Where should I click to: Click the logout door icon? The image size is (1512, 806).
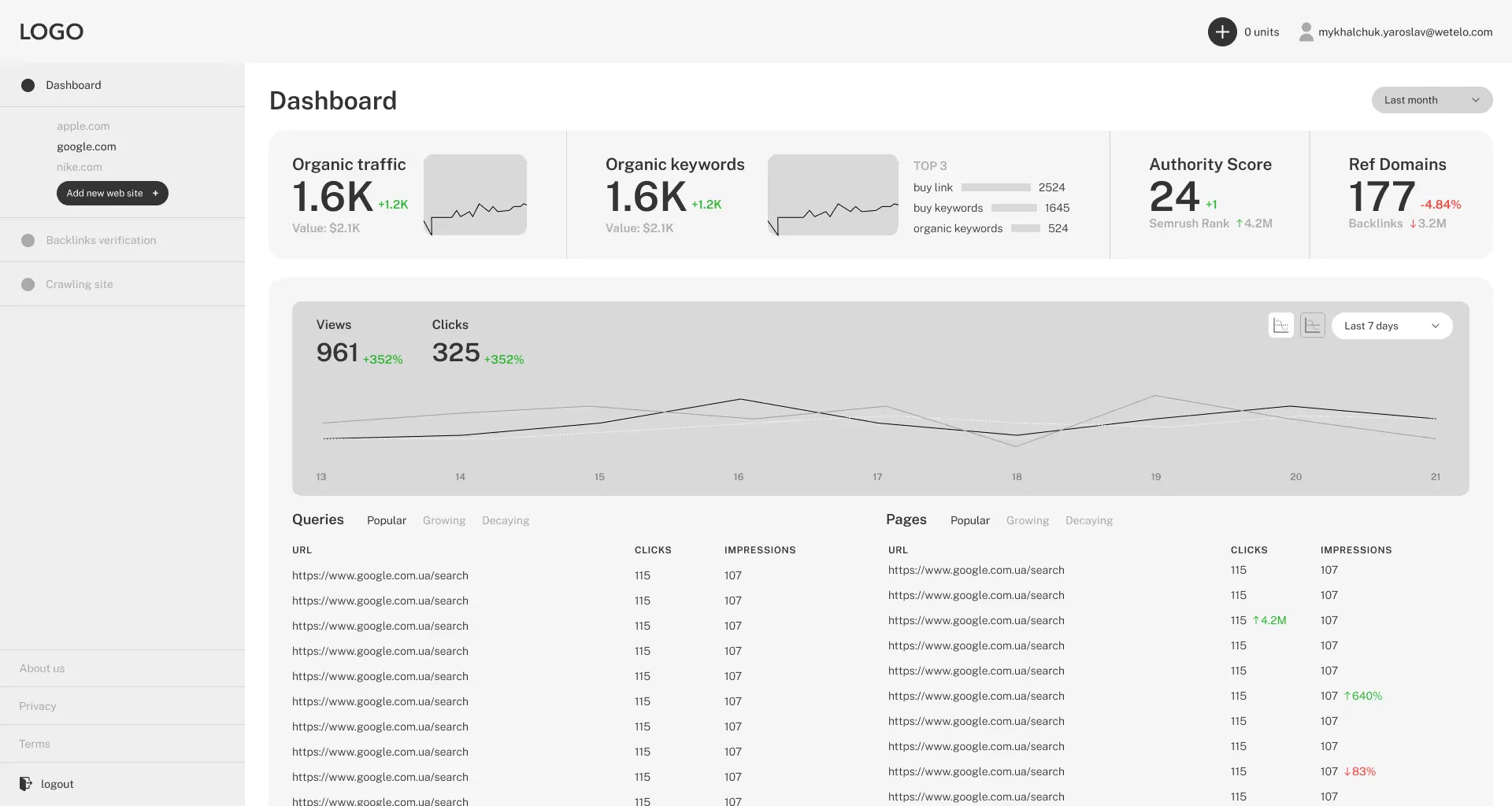(x=26, y=784)
